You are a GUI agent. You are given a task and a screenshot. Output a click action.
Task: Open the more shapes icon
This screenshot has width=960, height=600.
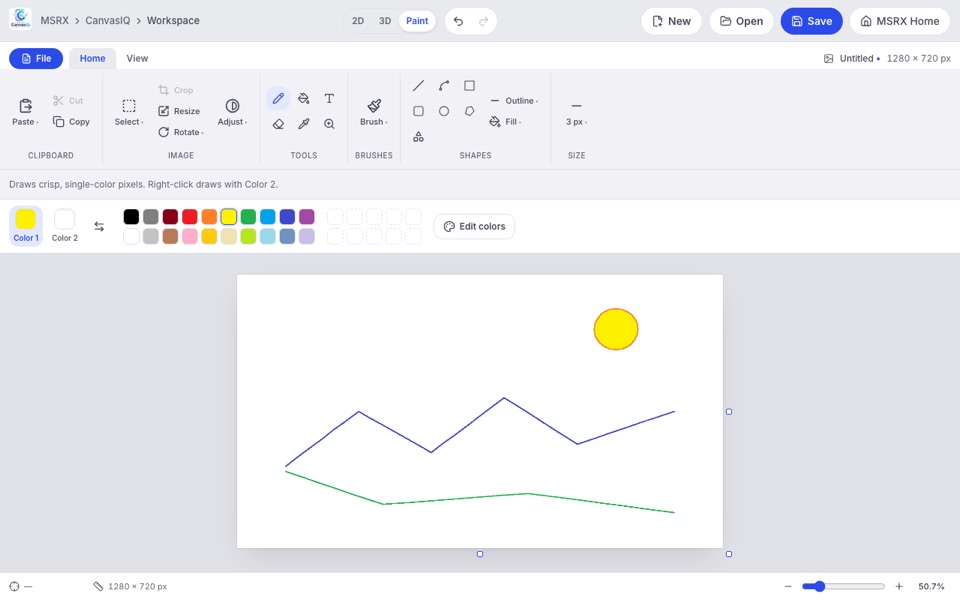[x=418, y=137]
